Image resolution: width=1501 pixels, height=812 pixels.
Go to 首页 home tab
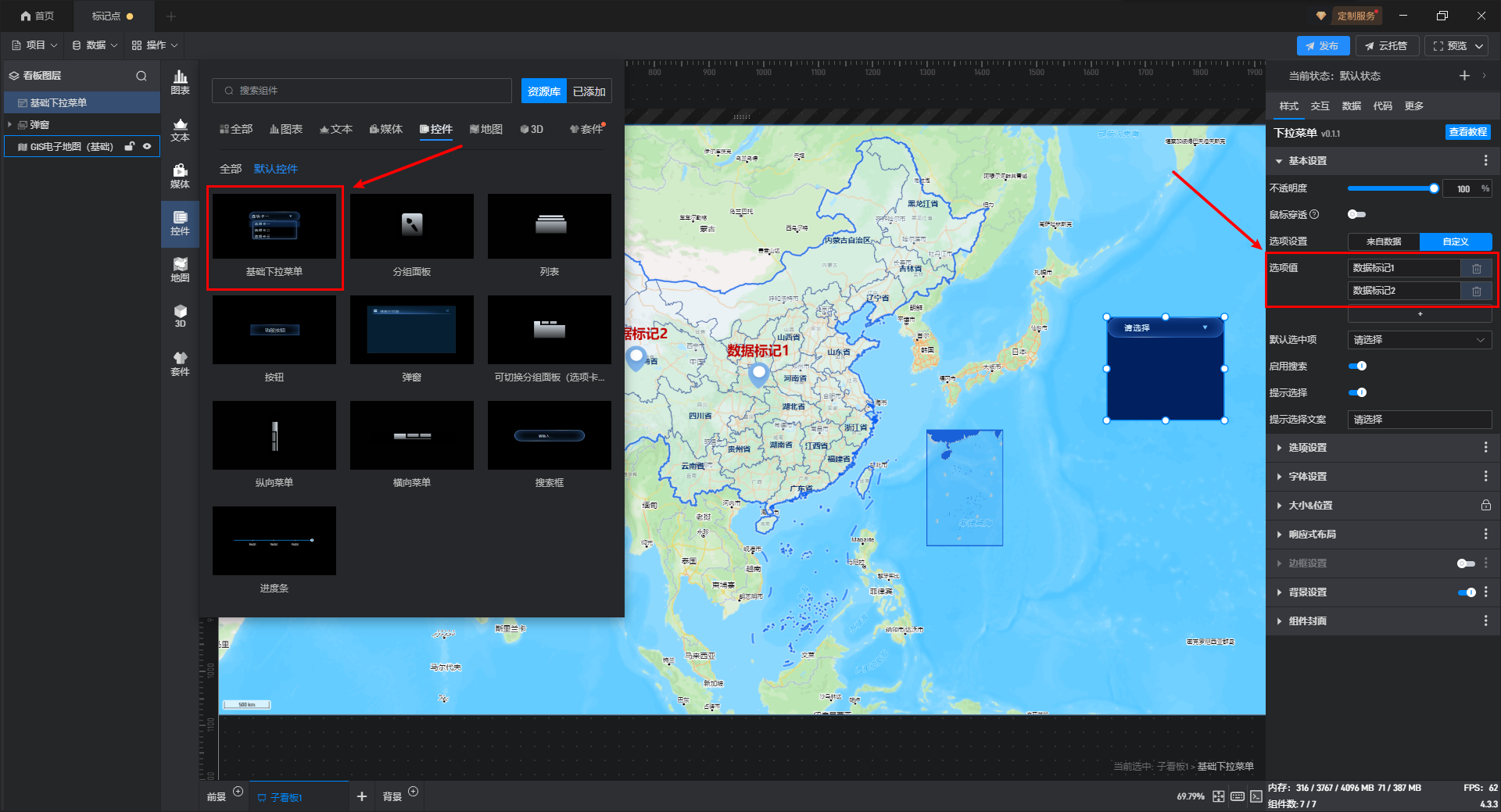tap(38, 16)
